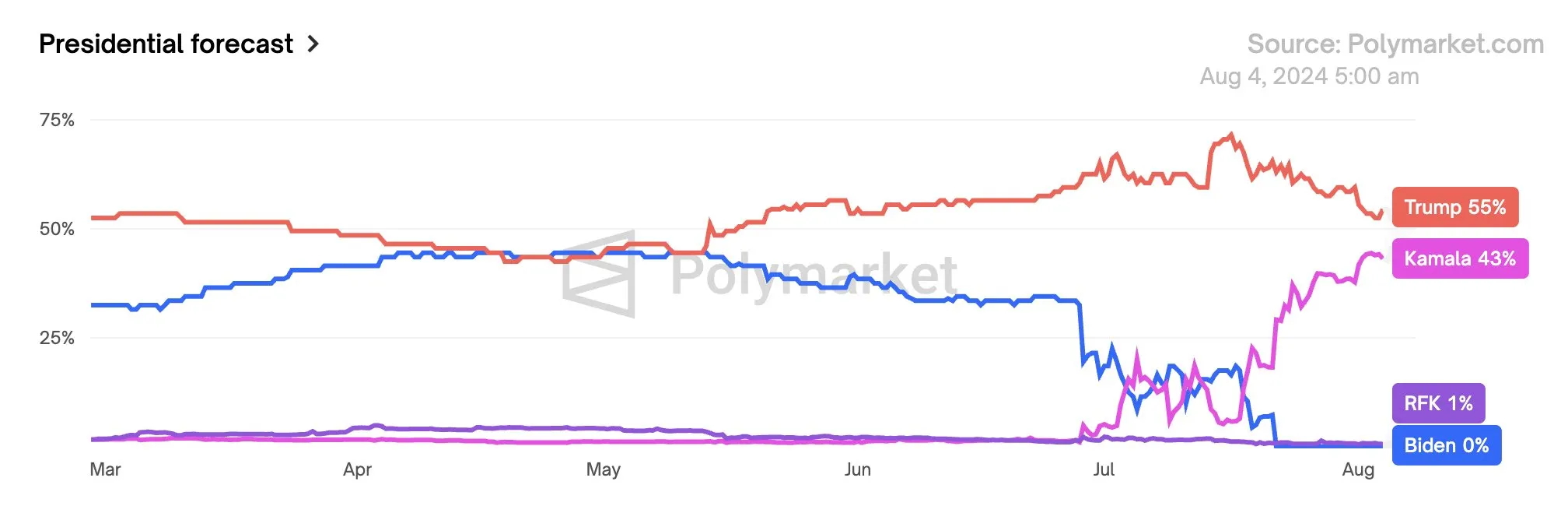Screen dimensions: 1568x520
Task: Click the Aug 4, 2024 5:00 am timestamp
Action: tap(1309, 76)
